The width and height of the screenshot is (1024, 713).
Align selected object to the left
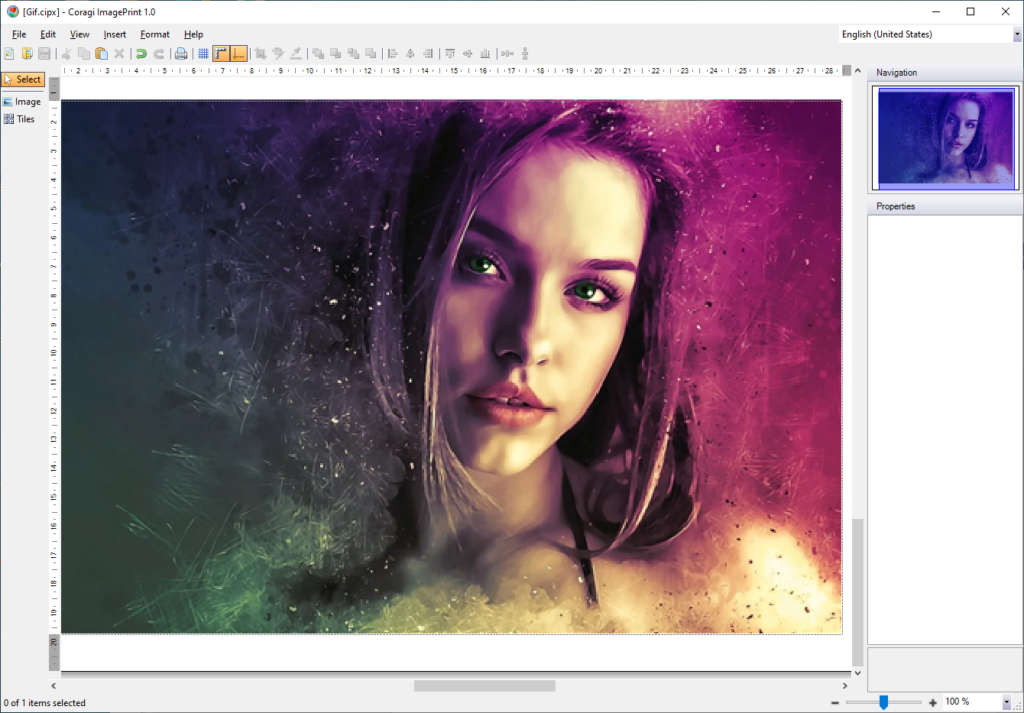(x=392, y=53)
